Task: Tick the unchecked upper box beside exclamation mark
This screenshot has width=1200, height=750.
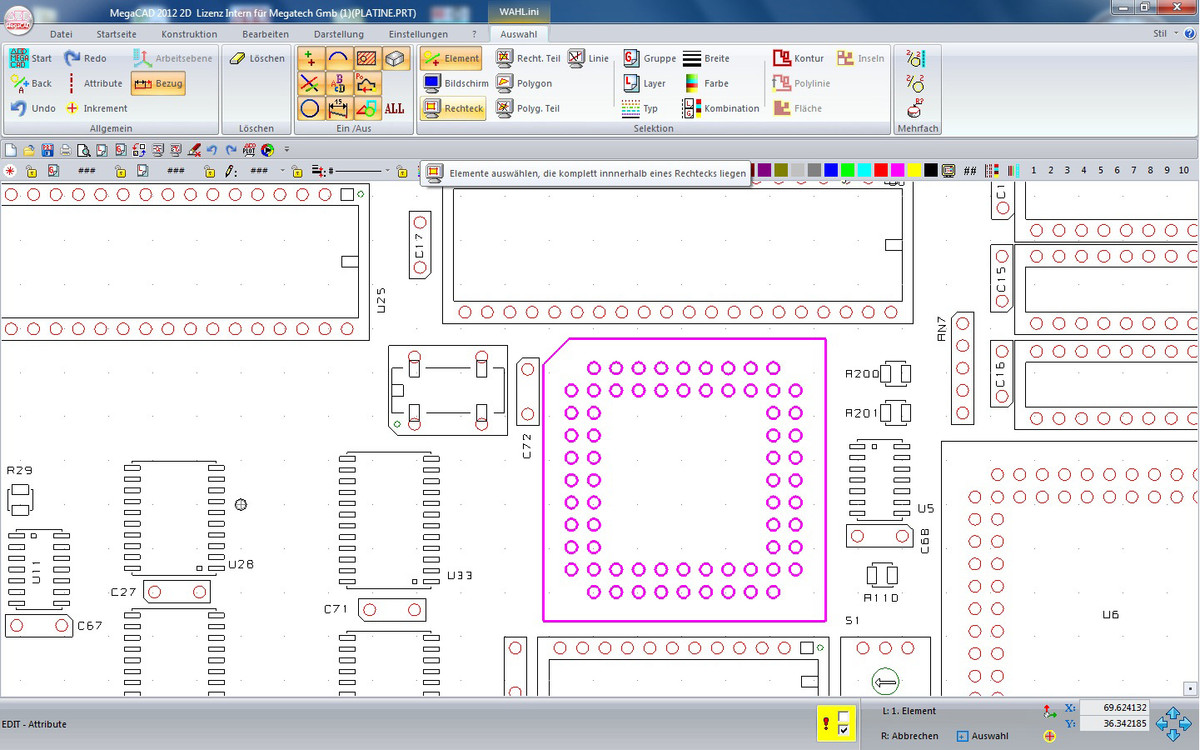Action: click(x=843, y=715)
